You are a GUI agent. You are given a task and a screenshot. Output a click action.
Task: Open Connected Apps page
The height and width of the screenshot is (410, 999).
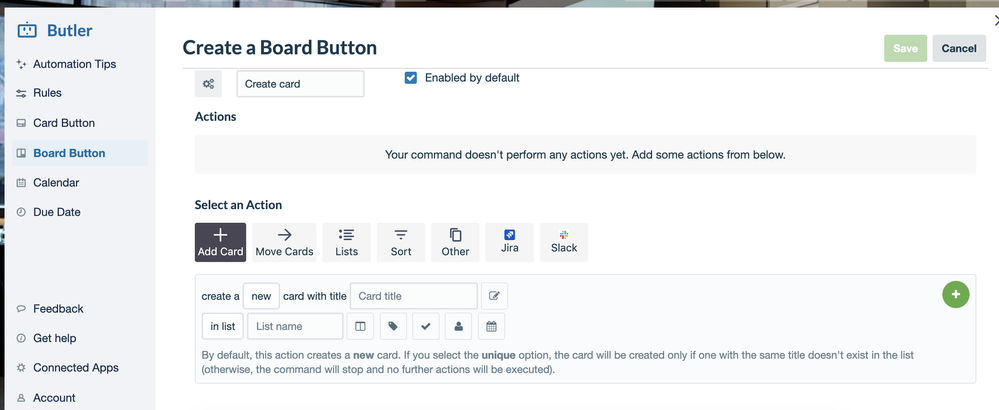coord(76,367)
